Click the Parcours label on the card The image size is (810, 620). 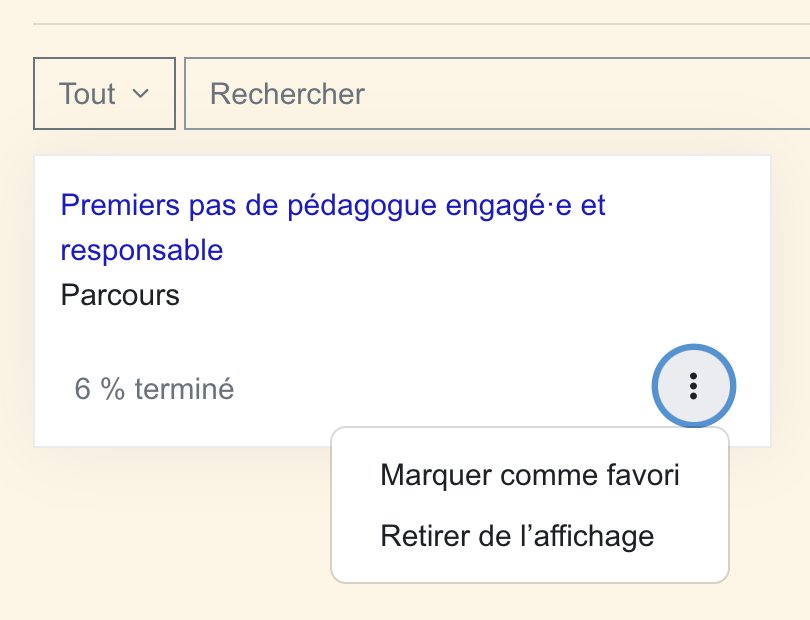click(119, 295)
